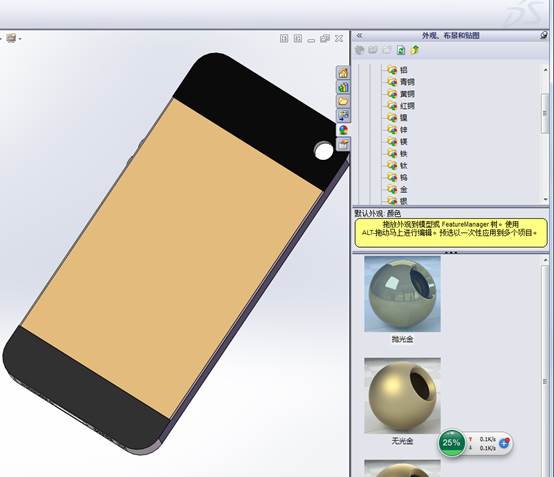Click the yellow up-one-level arrow icon
The height and width of the screenshot is (477, 554).
pos(415,50)
